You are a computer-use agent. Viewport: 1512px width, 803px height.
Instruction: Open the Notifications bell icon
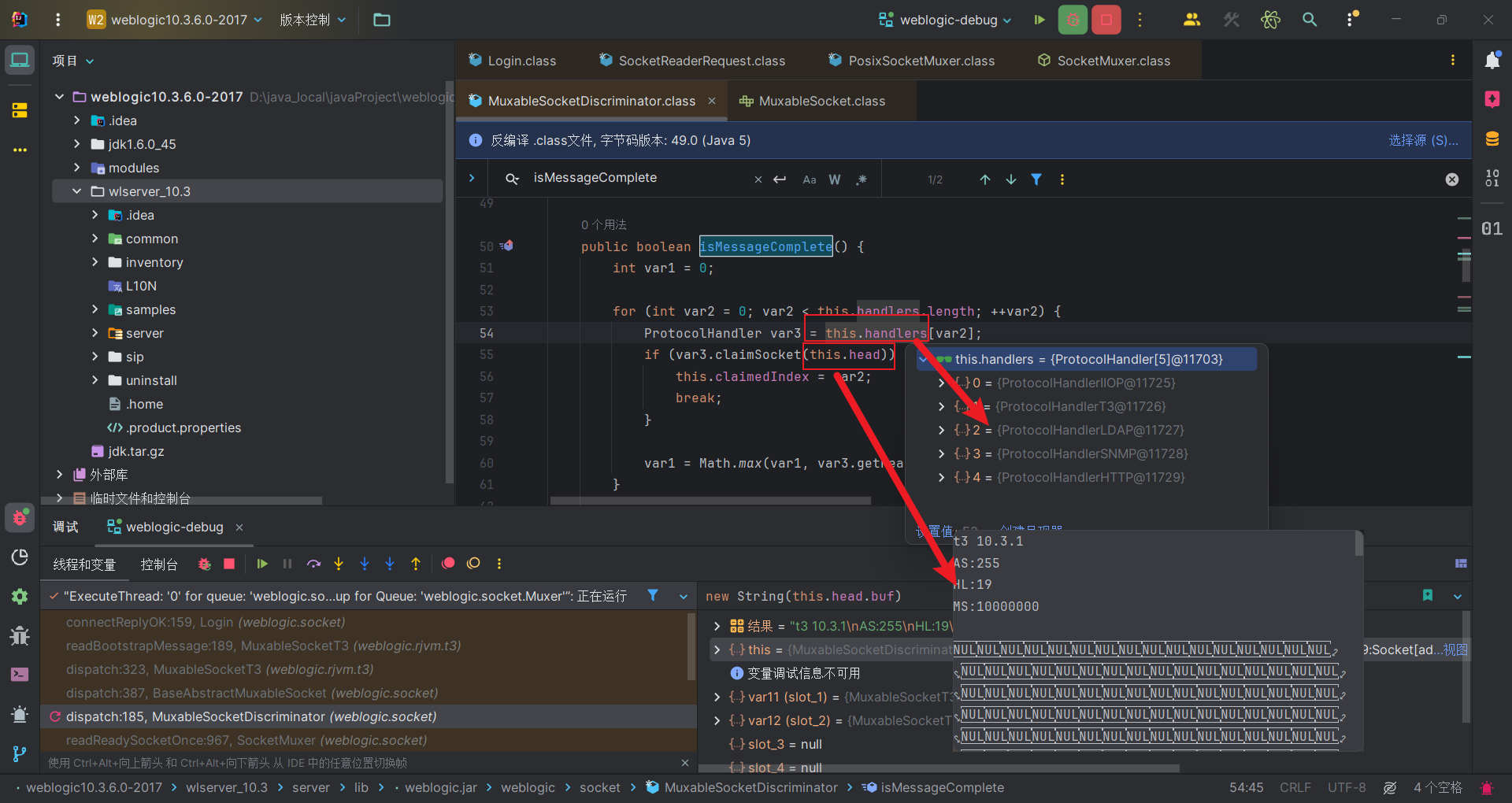tap(1492, 60)
